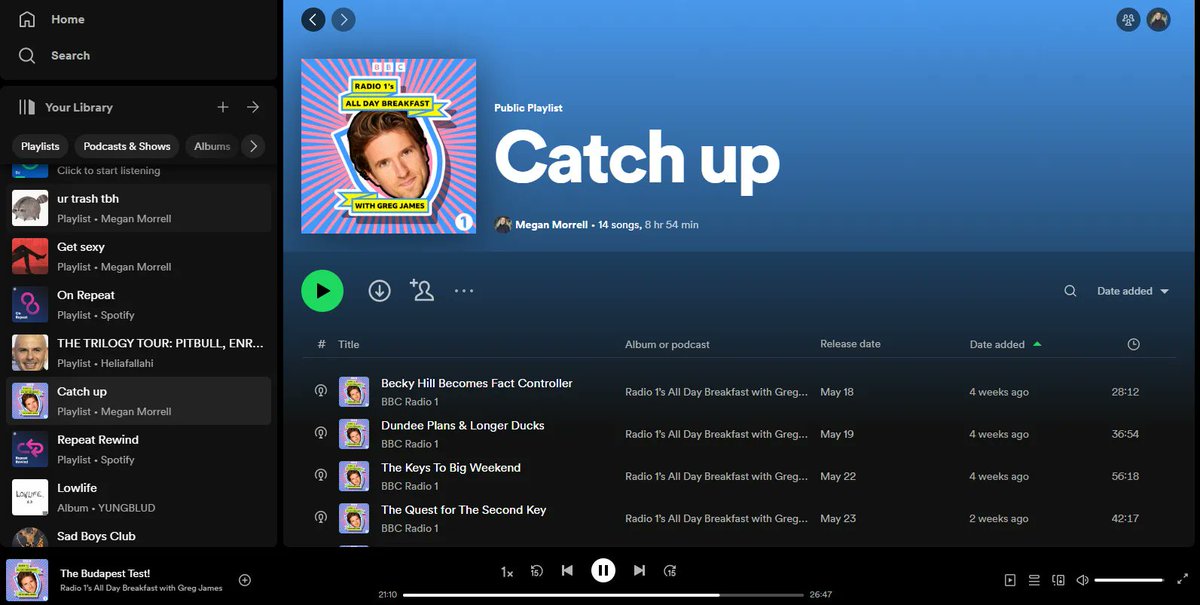Open the Repeat Rewind playlist
Screen dimensions: 1200x605
(x=139, y=449)
